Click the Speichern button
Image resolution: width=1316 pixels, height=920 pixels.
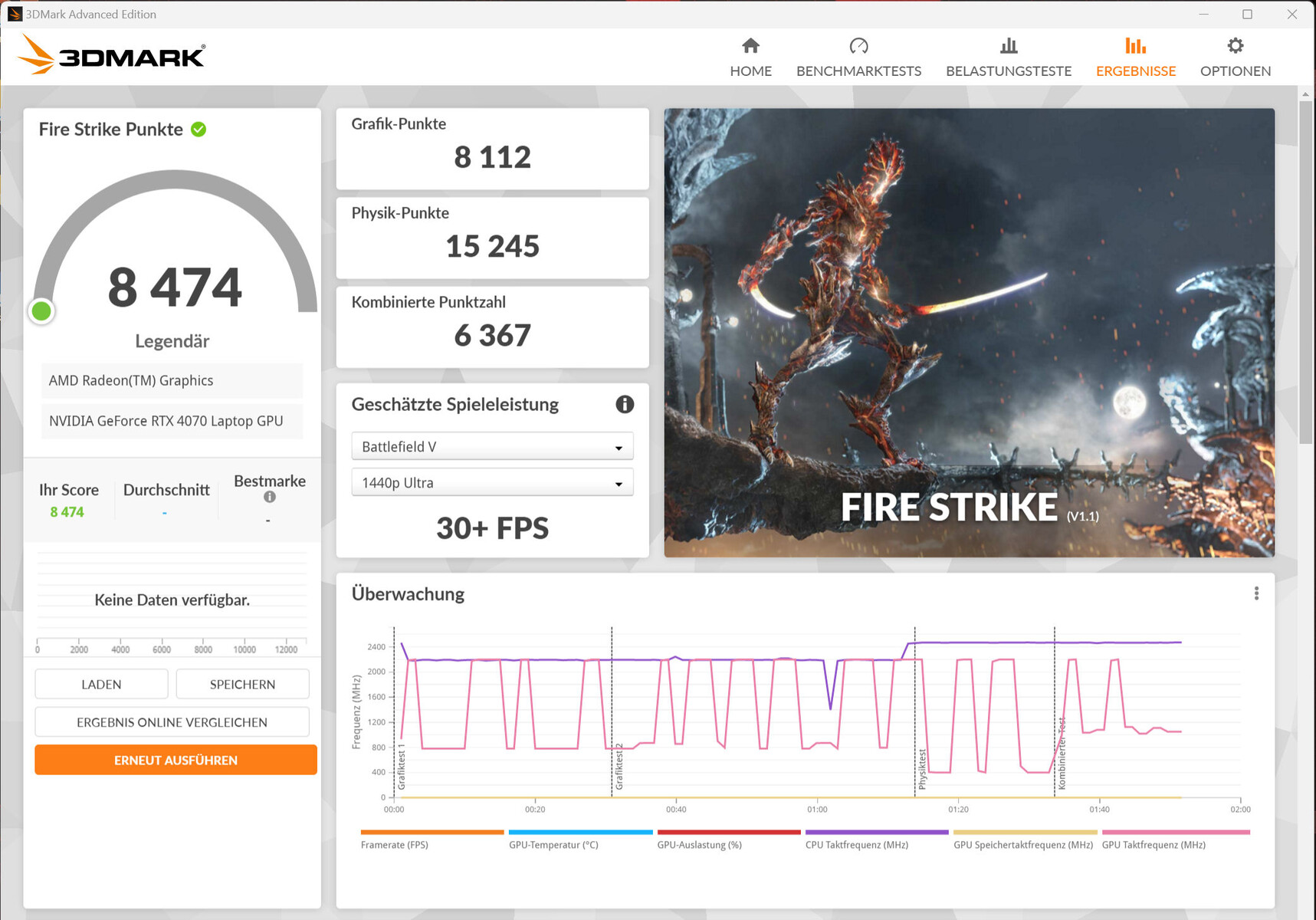pos(242,684)
